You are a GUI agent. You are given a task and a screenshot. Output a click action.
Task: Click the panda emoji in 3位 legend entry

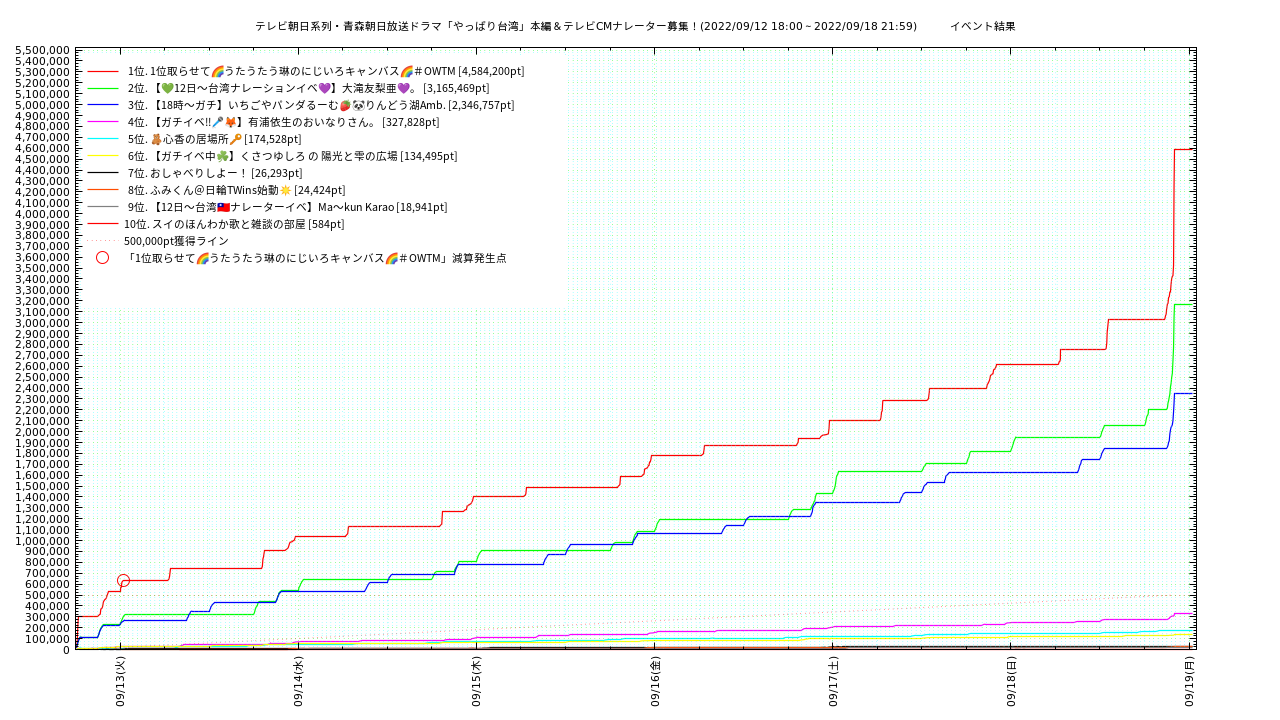(358, 105)
